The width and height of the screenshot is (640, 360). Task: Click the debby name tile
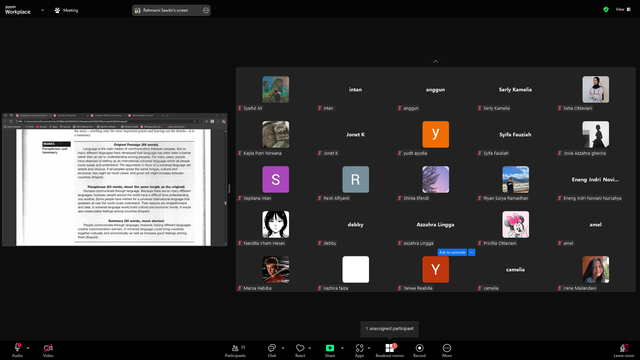tap(356, 224)
